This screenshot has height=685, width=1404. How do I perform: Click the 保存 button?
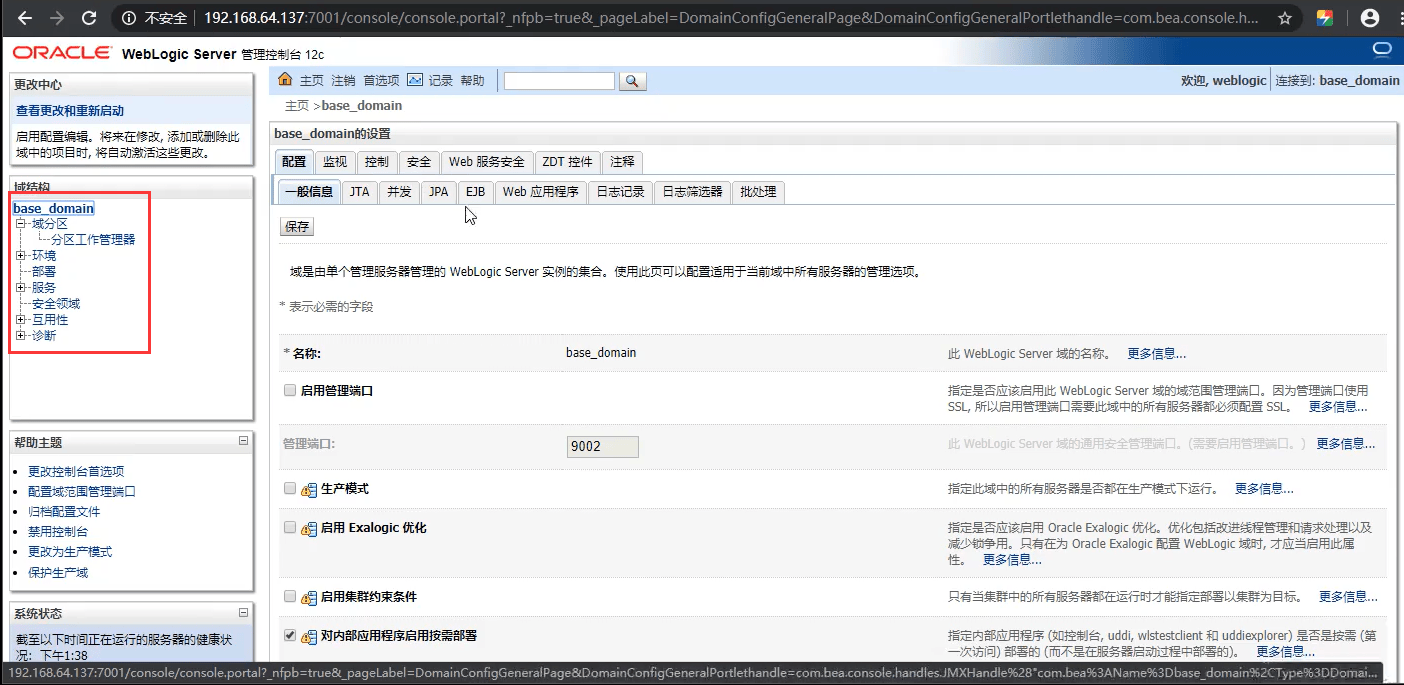coord(297,227)
